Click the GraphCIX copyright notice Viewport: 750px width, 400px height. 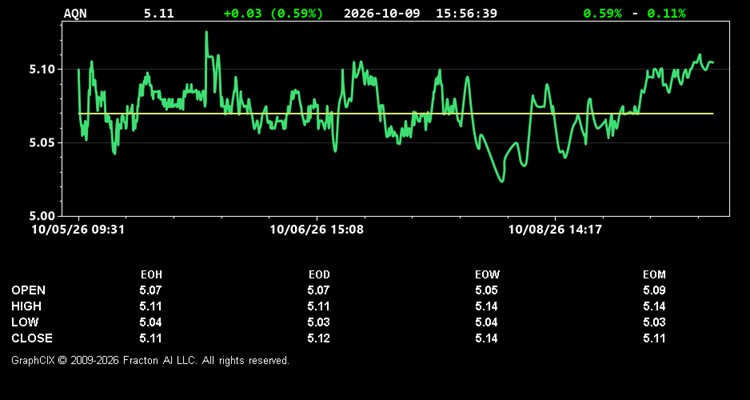(x=150, y=360)
